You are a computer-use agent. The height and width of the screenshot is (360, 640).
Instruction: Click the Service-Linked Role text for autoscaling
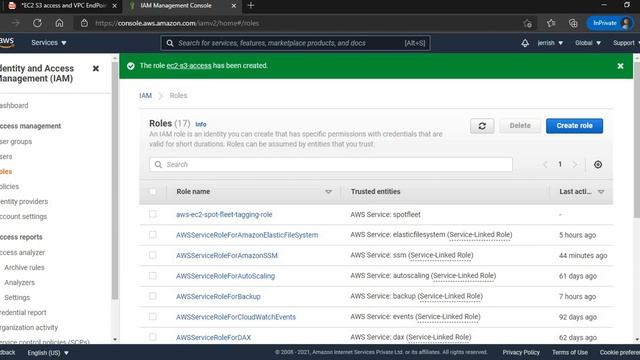pyautogui.click(x=463, y=276)
